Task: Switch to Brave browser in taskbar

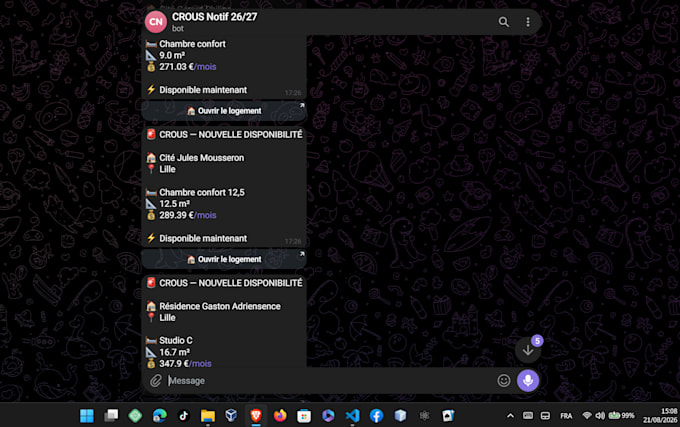Action: [x=256, y=416]
